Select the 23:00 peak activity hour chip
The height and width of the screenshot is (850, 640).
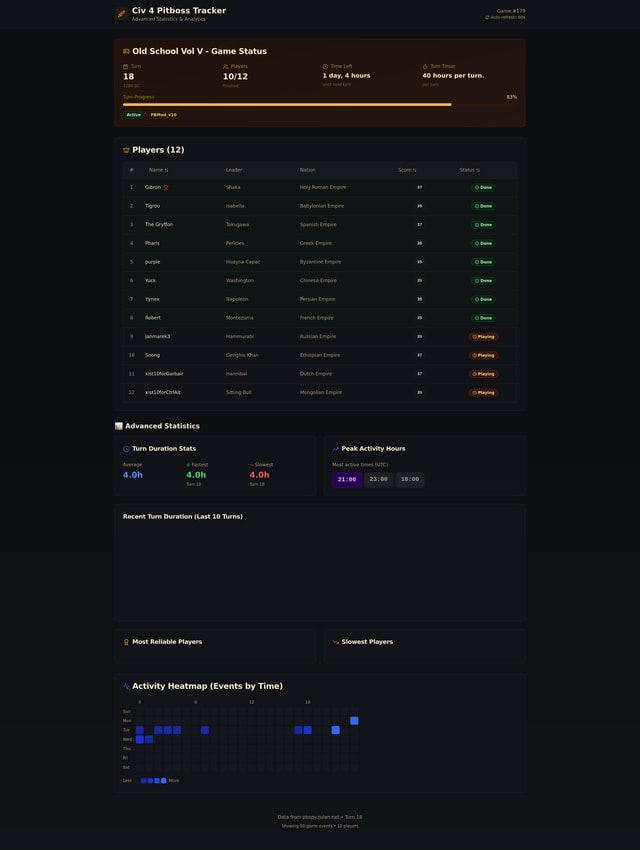(379, 479)
